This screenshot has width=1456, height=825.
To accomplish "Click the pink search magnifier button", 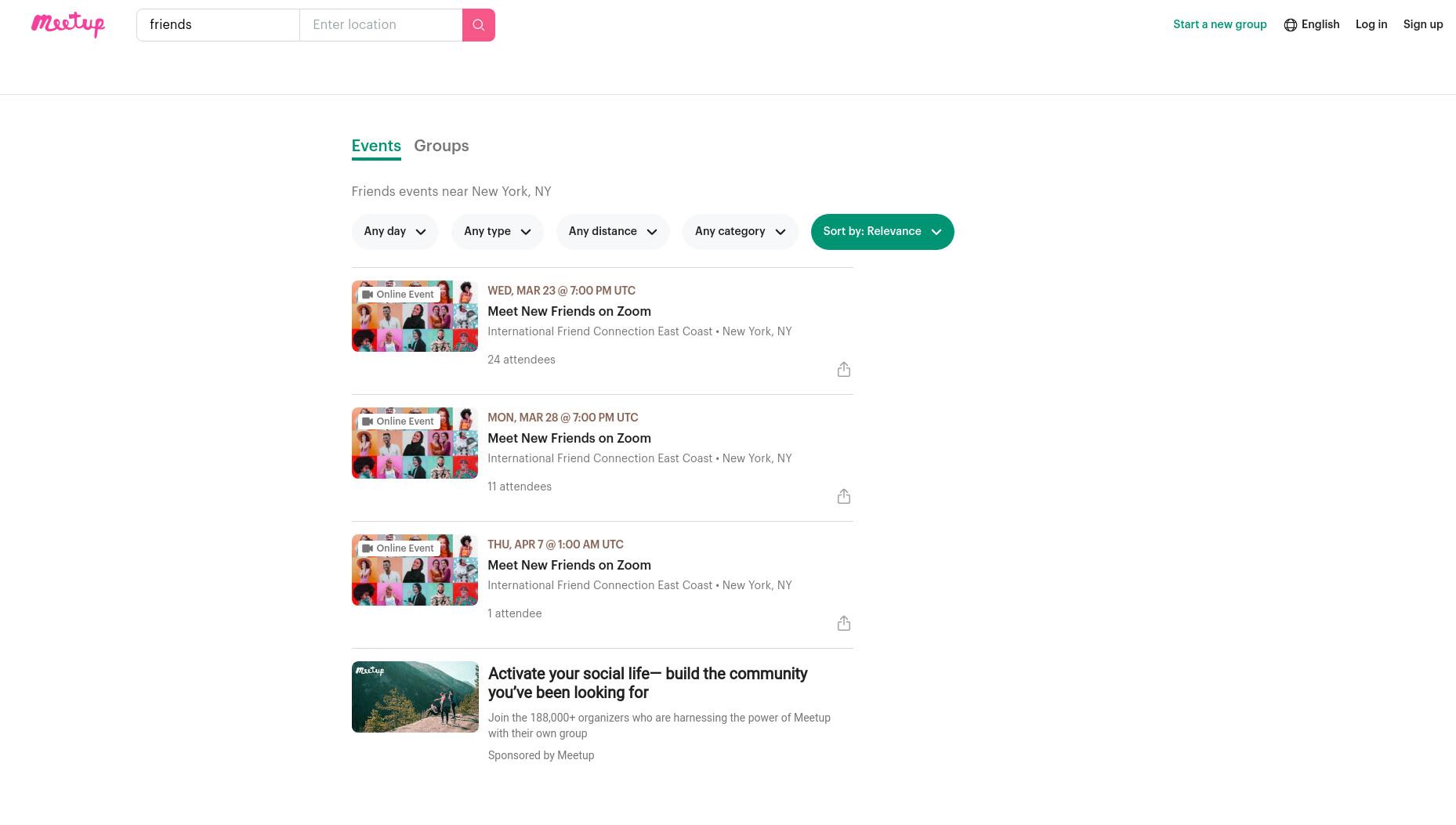I will pos(478,25).
